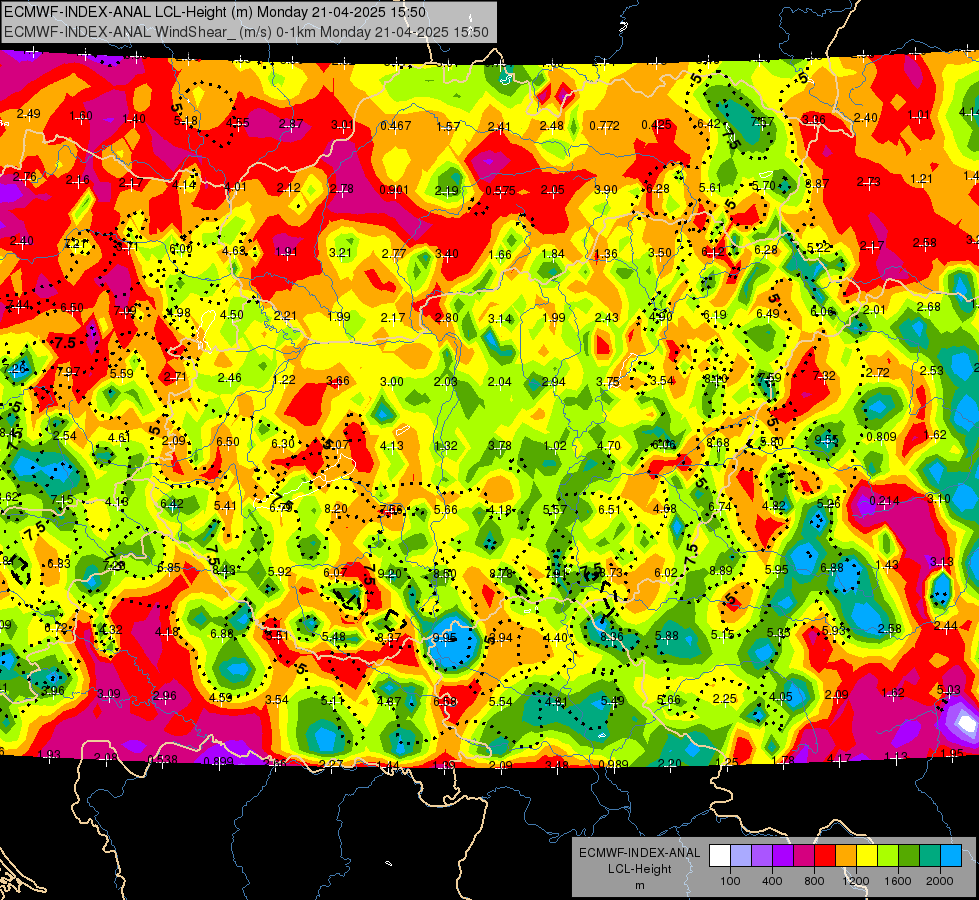Click the wind shear value 8.43
Viewport: 979px width, 900px height.
224,569
